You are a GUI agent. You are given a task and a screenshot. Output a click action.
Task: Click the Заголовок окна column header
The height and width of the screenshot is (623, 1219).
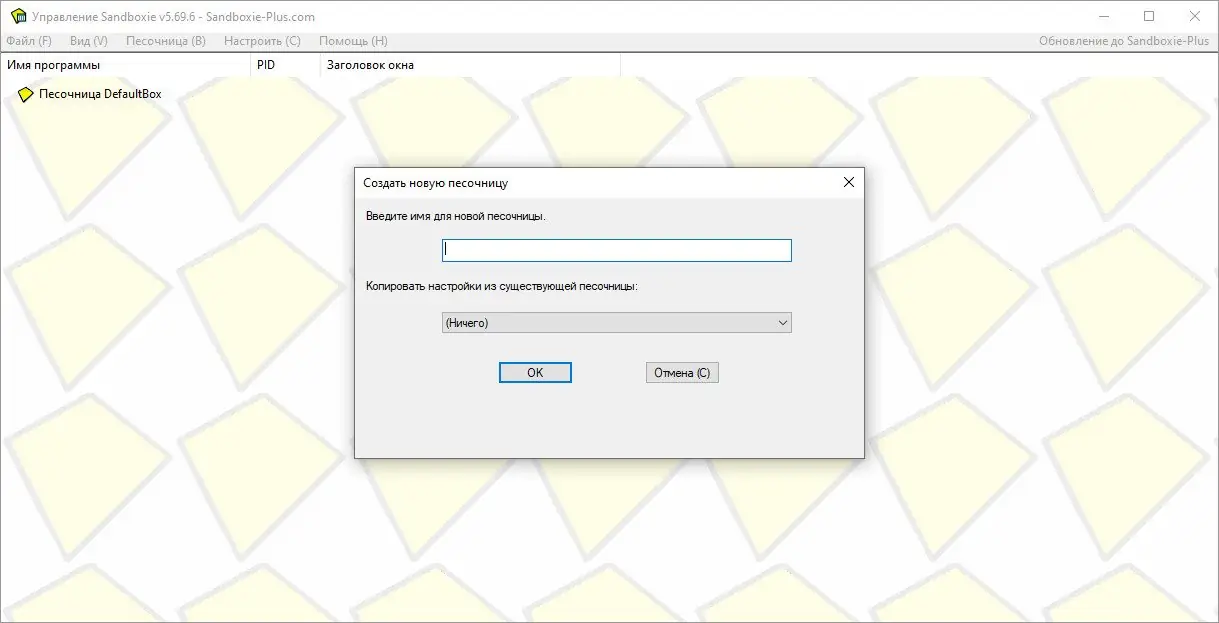[x=470, y=65]
